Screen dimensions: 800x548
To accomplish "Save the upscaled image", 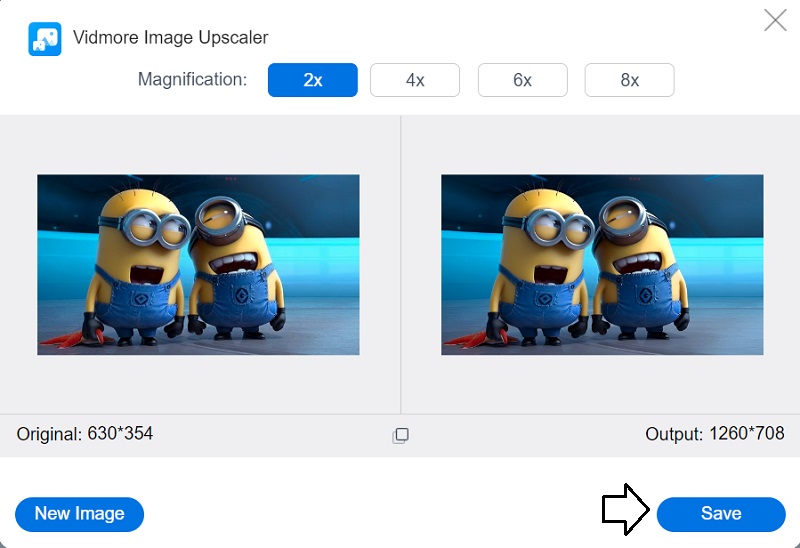I will tap(720, 514).
